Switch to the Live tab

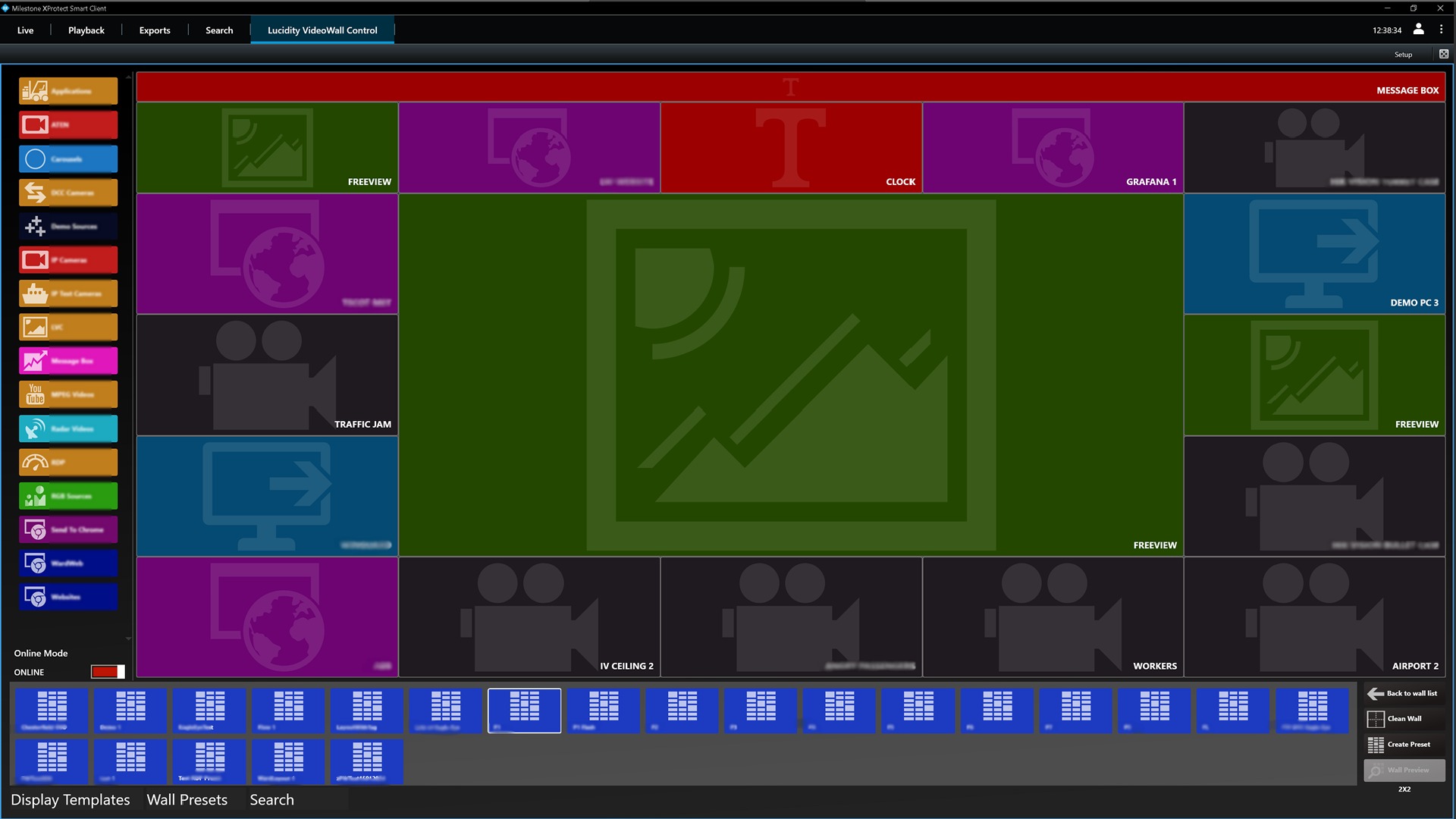[25, 30]
